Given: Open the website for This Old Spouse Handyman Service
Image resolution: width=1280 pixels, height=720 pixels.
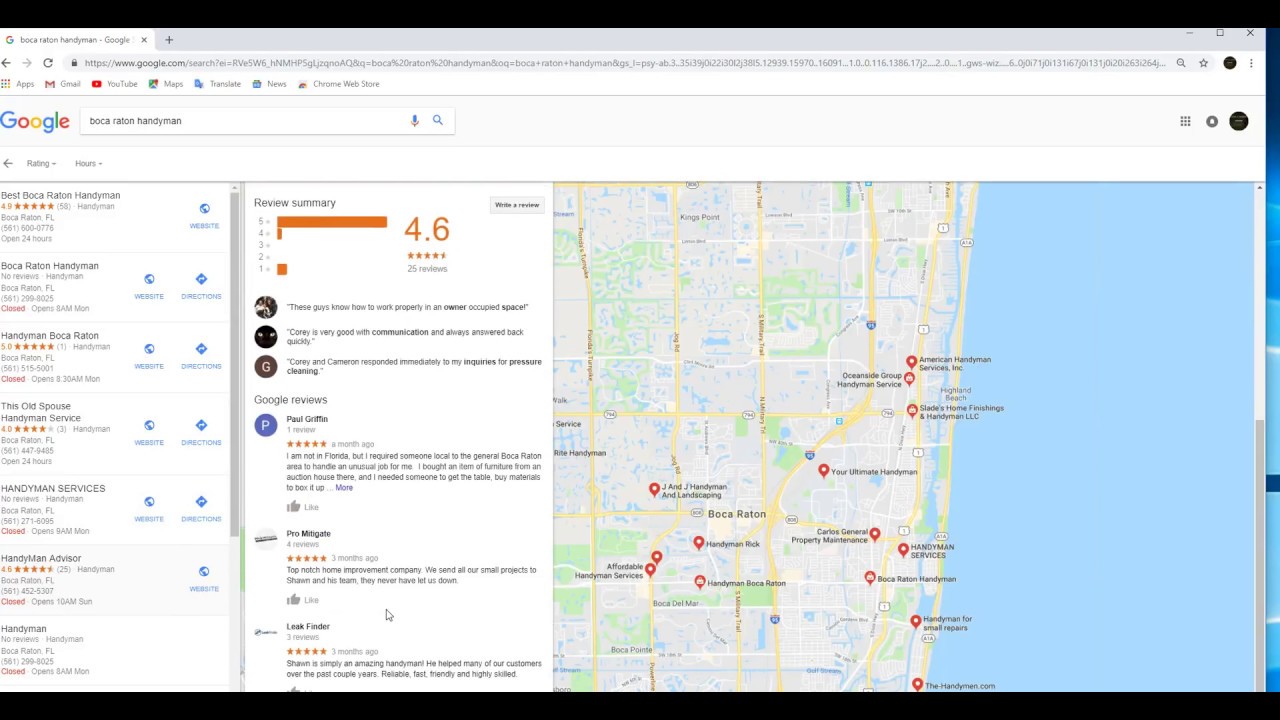Looking at the screenshot, I should tap(149, 433).
